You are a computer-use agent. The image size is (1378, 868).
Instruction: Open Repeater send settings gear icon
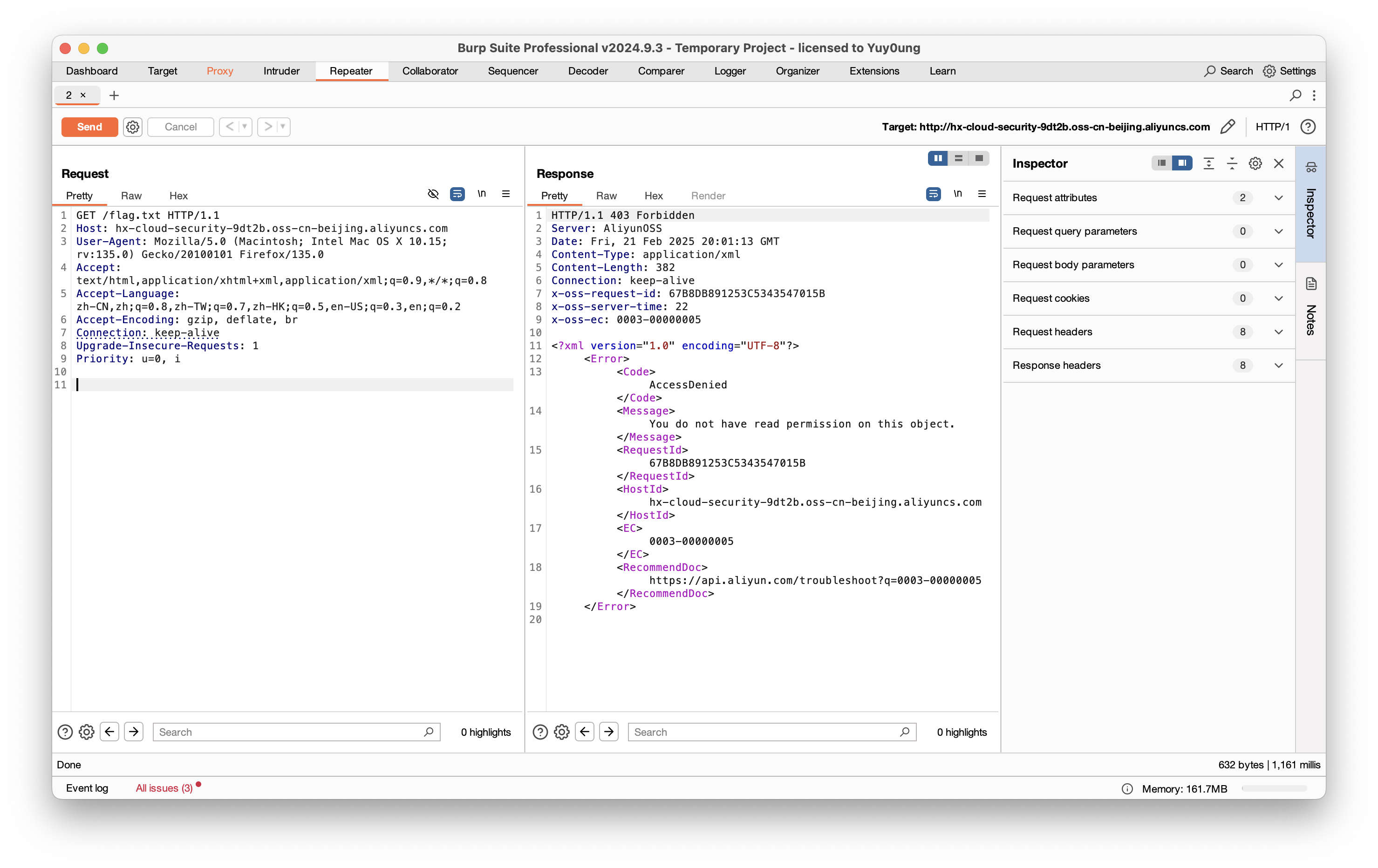133,127
